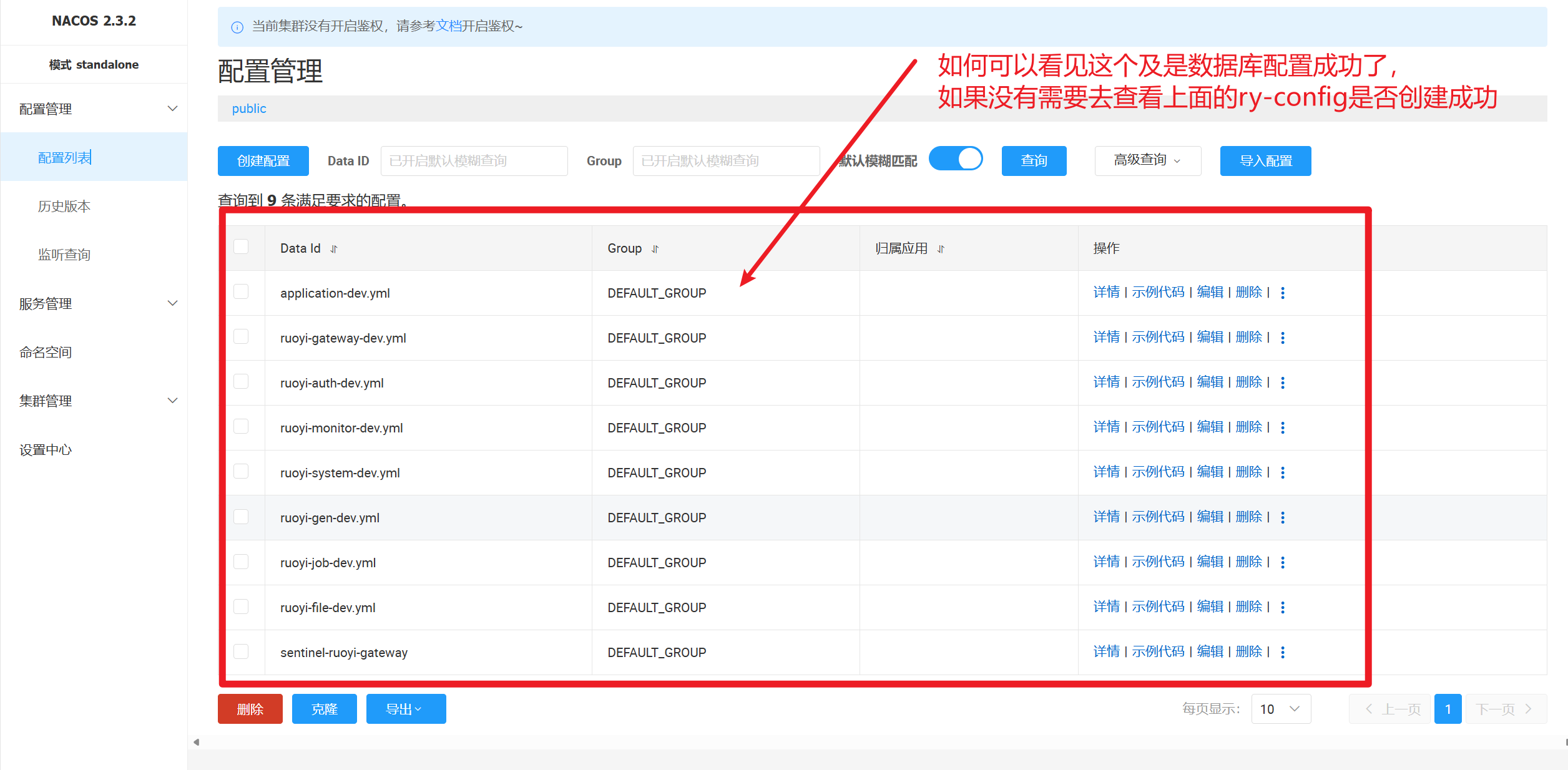This screenshot has height=770, width=1568.
Task: Sort table by Data Id column
Action: 334,249
